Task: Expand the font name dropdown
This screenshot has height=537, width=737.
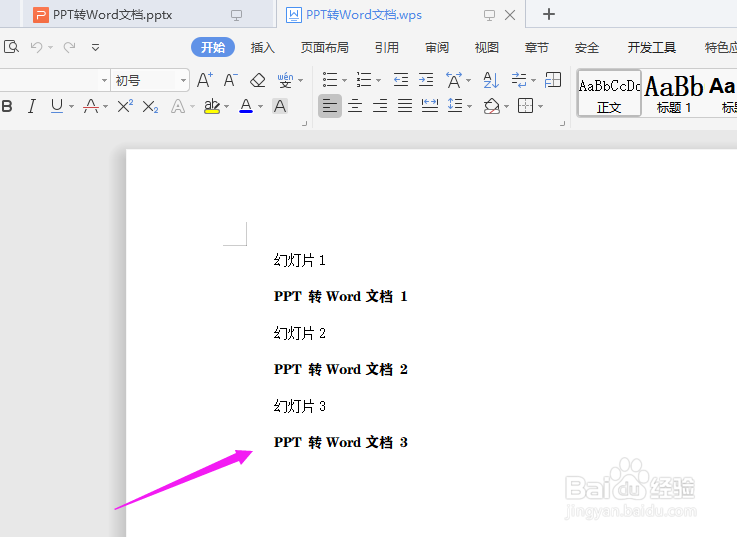Action: pos(104,80)
